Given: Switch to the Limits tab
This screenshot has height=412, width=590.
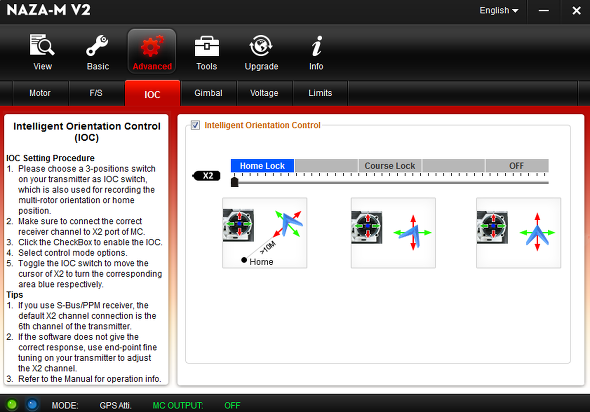Looking at the screenshot, I should (x=320, y=93).
